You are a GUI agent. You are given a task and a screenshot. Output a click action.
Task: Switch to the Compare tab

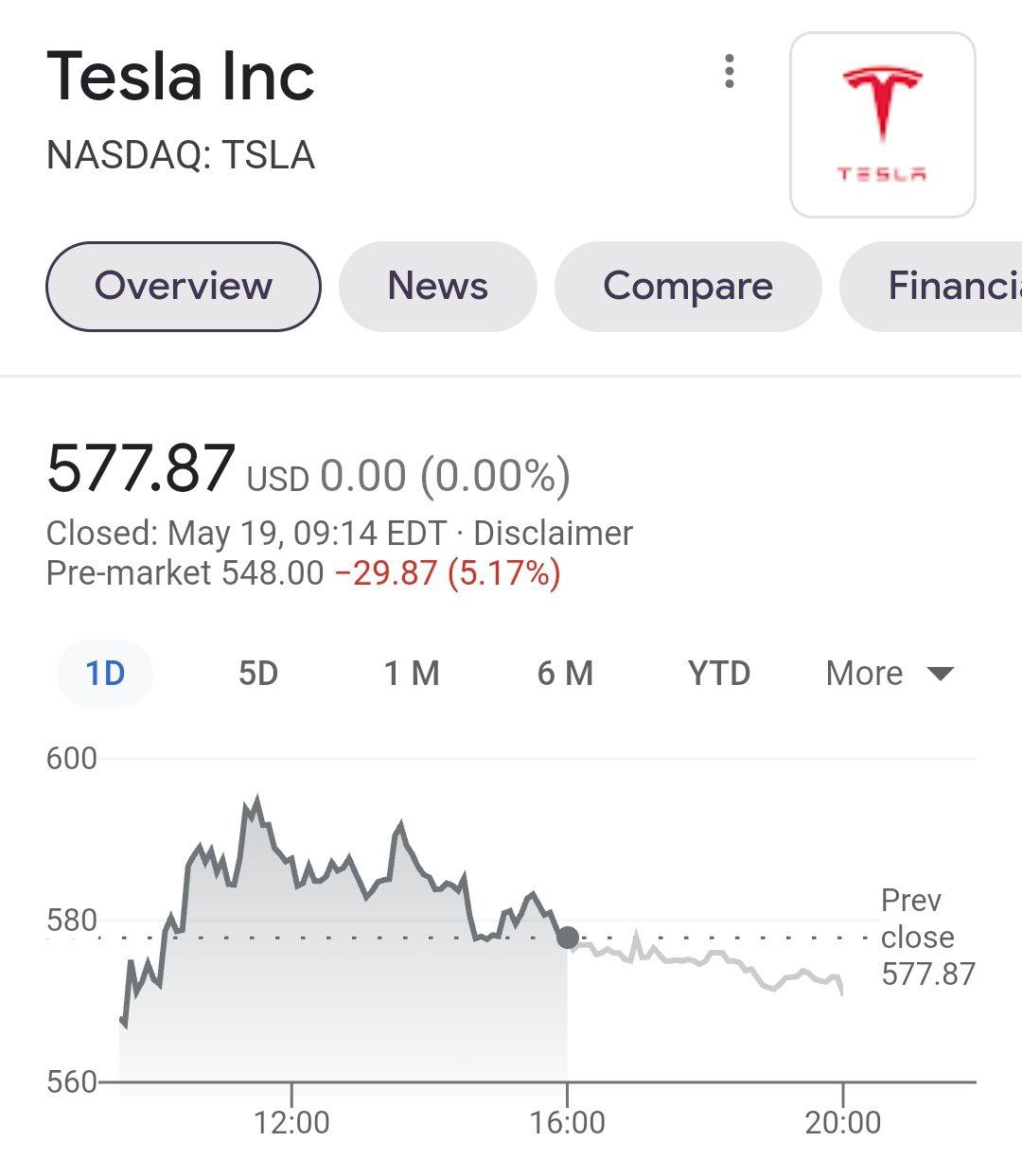(x=689, y=286)
